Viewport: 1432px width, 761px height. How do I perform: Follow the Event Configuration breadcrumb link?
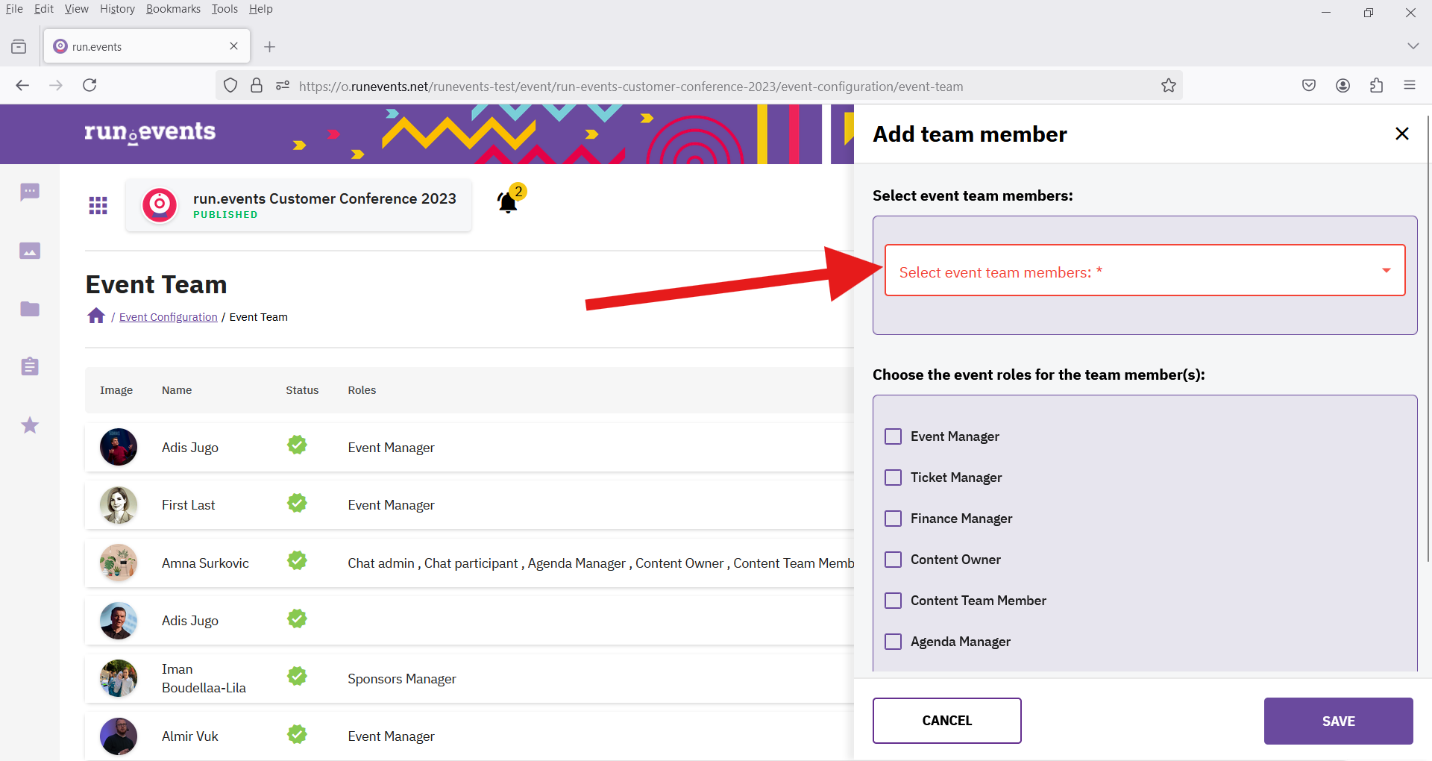pyautogui.click(x=168, y=317)
